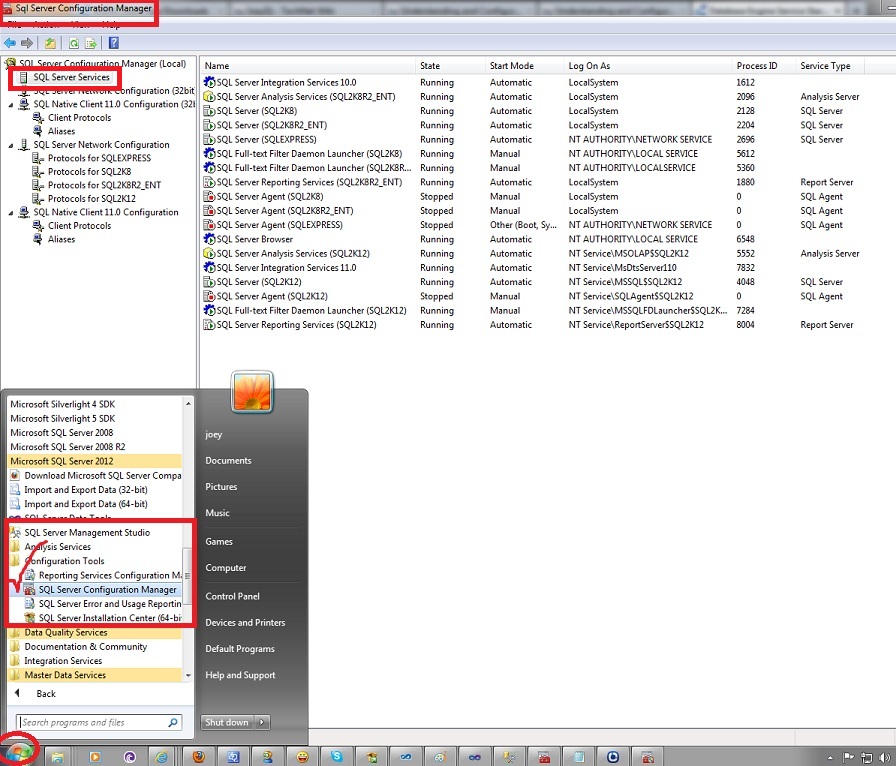Sort by the Service Type column header

coord(829,66)
